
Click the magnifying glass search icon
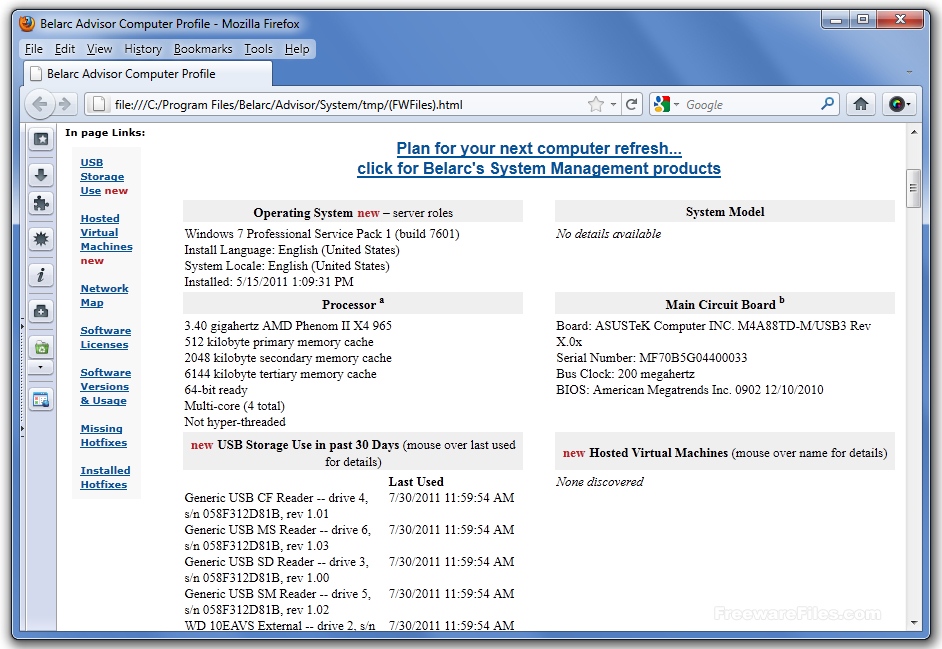(x=827, y=104)
